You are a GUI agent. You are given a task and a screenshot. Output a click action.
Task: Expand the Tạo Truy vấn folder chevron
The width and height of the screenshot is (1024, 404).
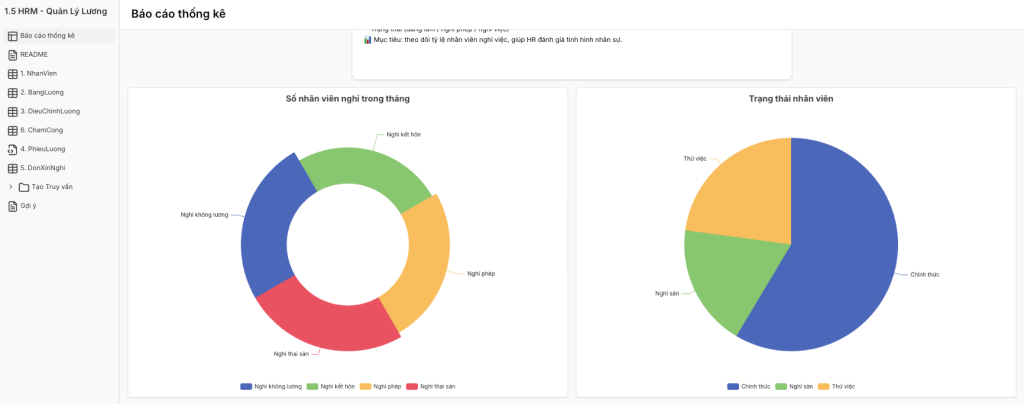point(11,187)
